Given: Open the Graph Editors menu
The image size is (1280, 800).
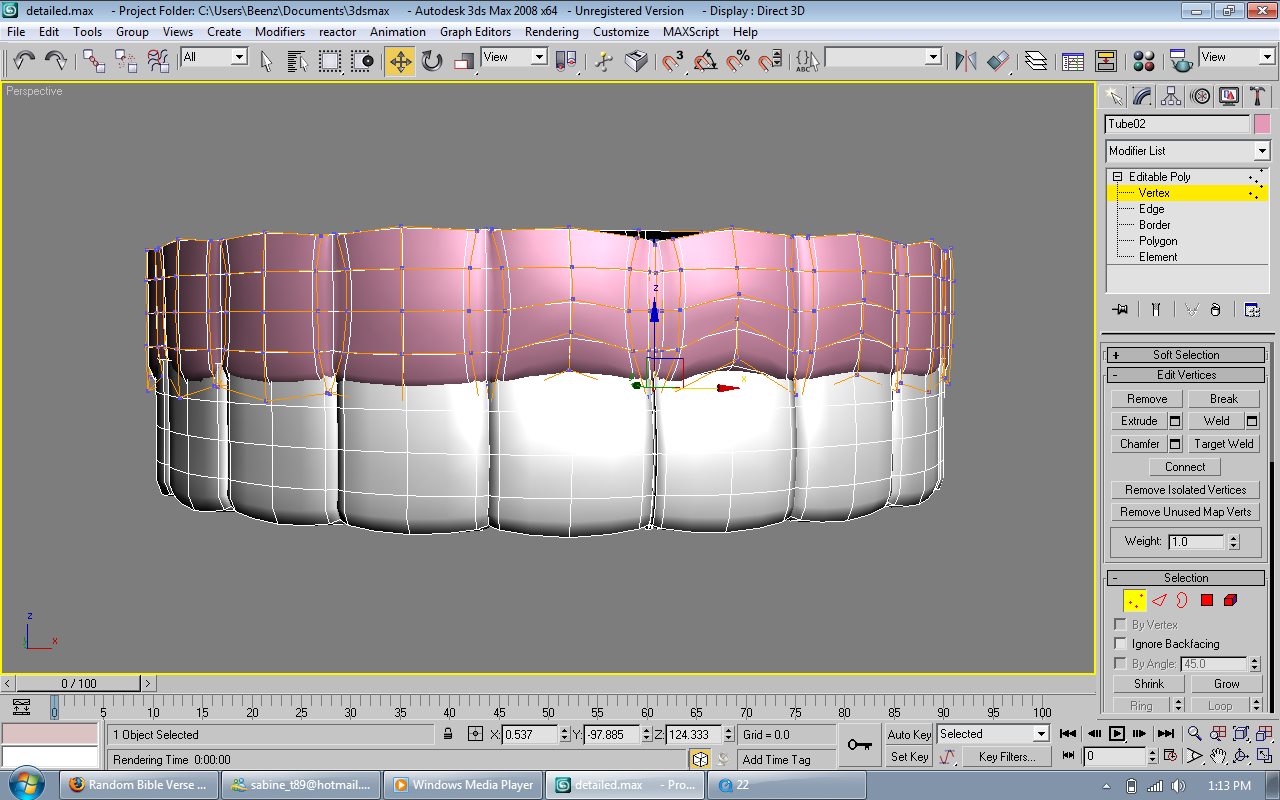Looking at the screenshot, I should 475,31.
